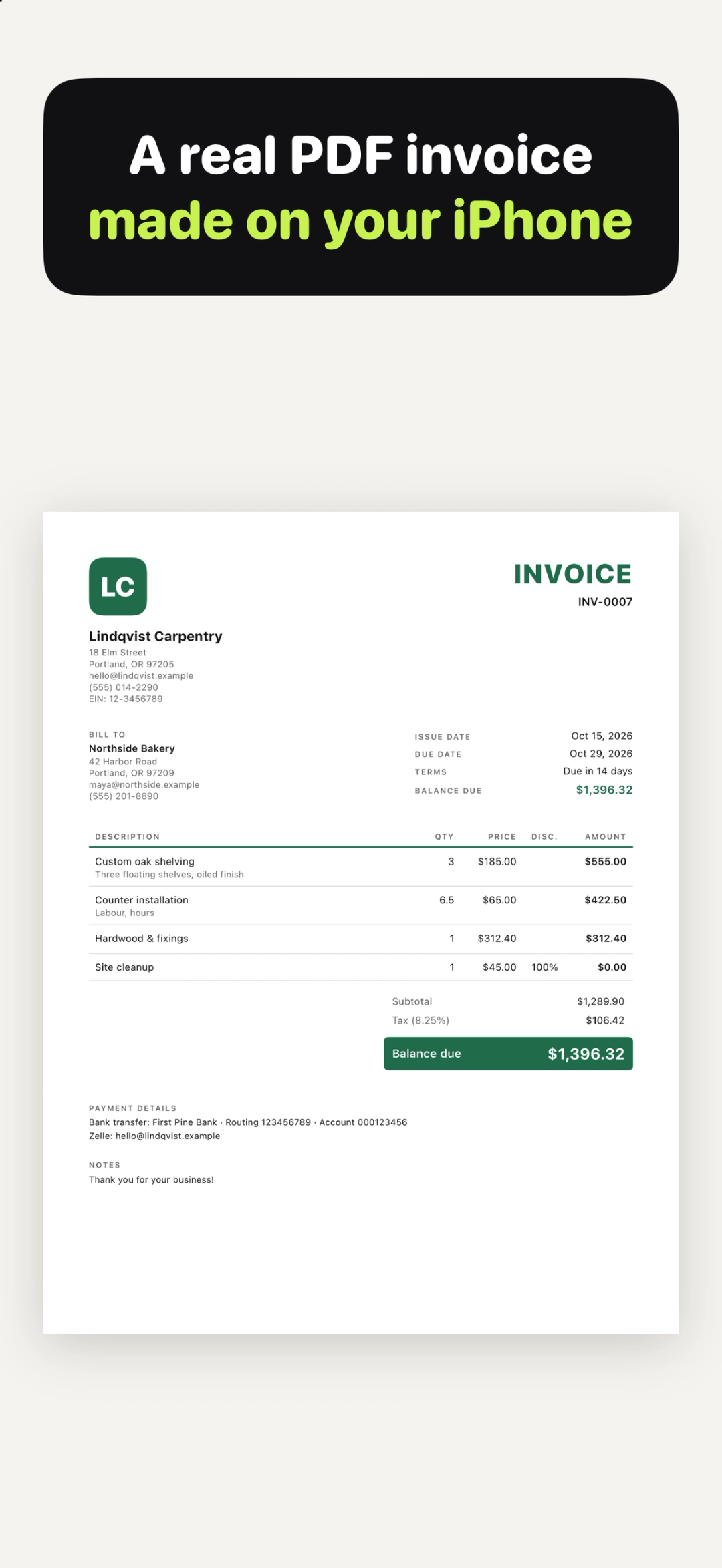
Task: Click Three floating shelves, oiled finish subtitle
Action: tap(169, 875)
